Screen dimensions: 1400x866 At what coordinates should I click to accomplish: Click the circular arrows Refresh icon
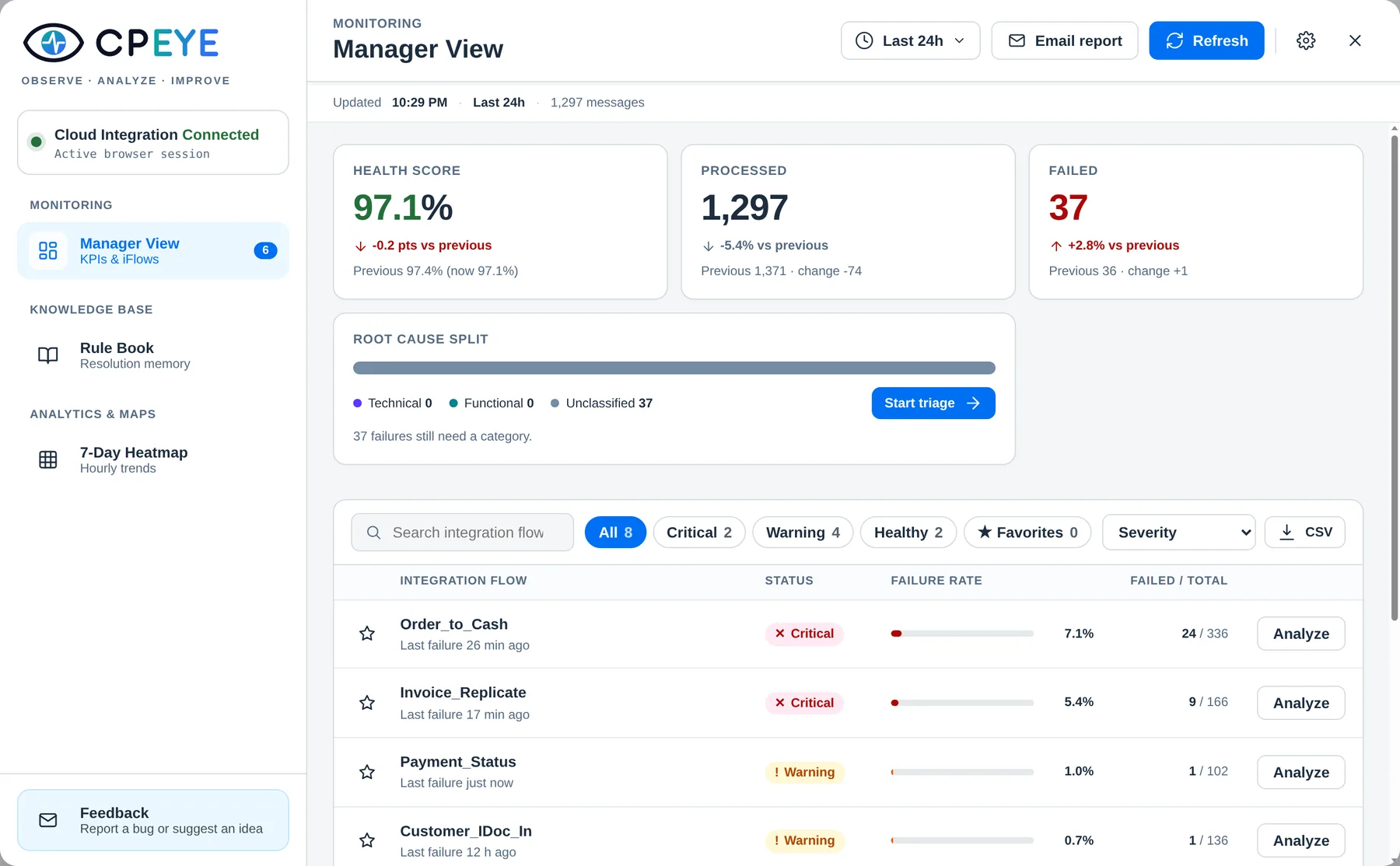point(1174,40)
